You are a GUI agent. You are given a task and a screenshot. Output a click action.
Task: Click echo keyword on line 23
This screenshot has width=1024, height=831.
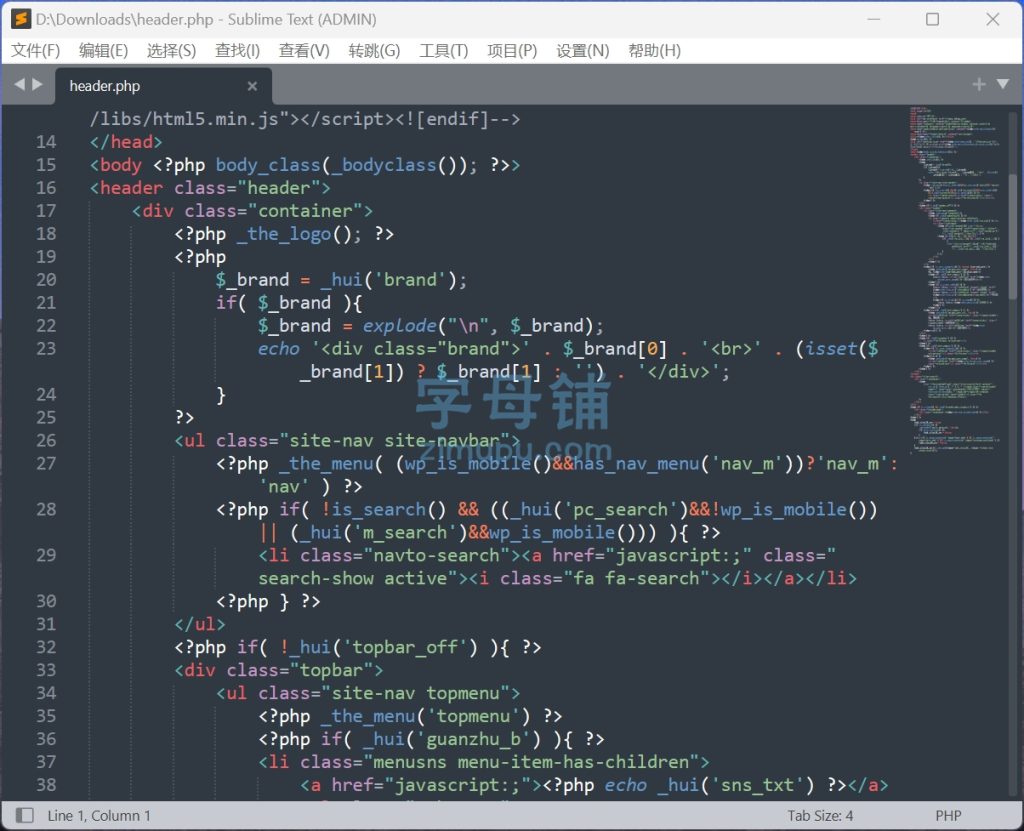click(278, 348)
